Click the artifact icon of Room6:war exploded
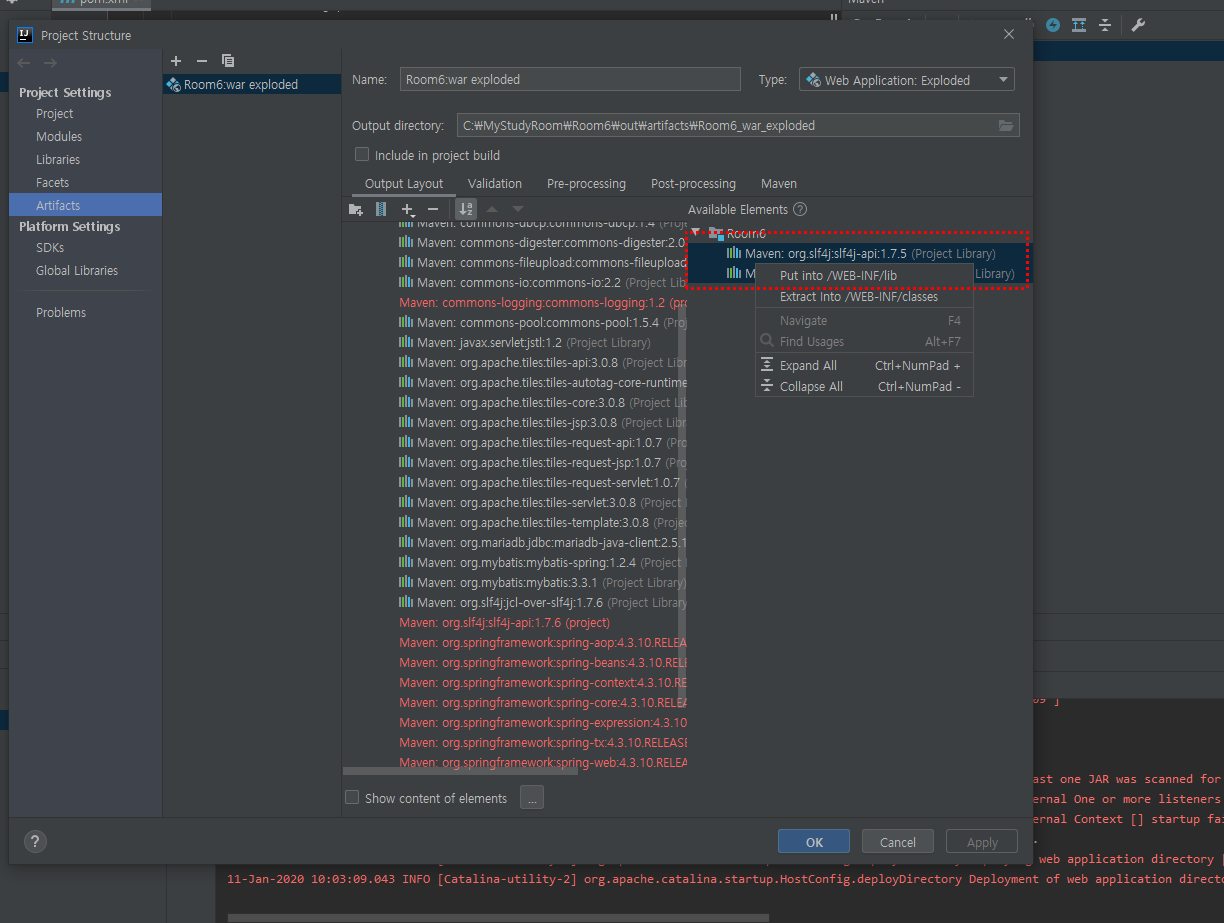The height and width of the screenshot is (923, 1224). [174, 84]
